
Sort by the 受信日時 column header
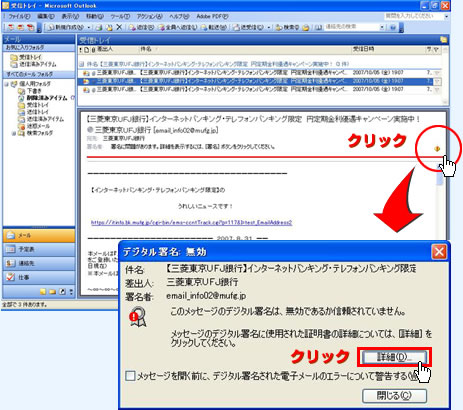point(388,50)
